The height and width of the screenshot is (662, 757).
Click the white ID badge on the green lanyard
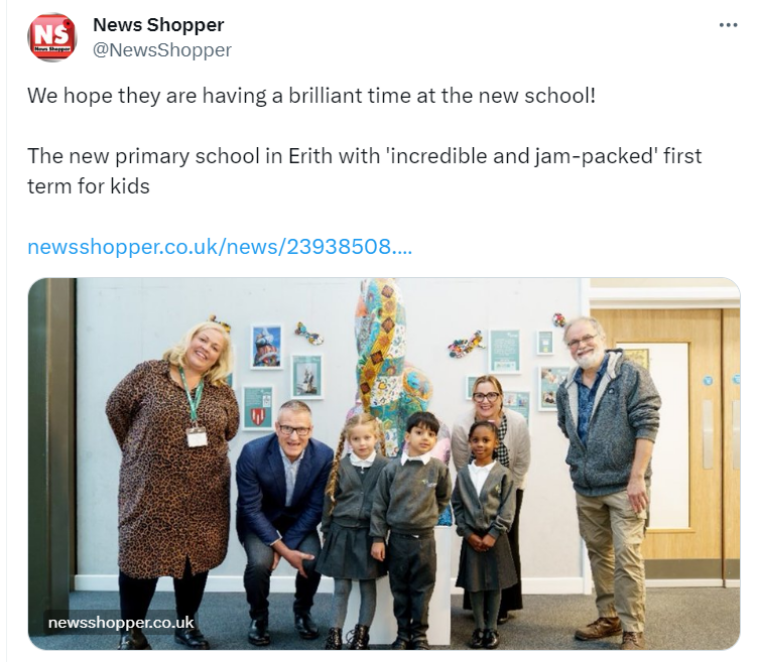(197, 437)
